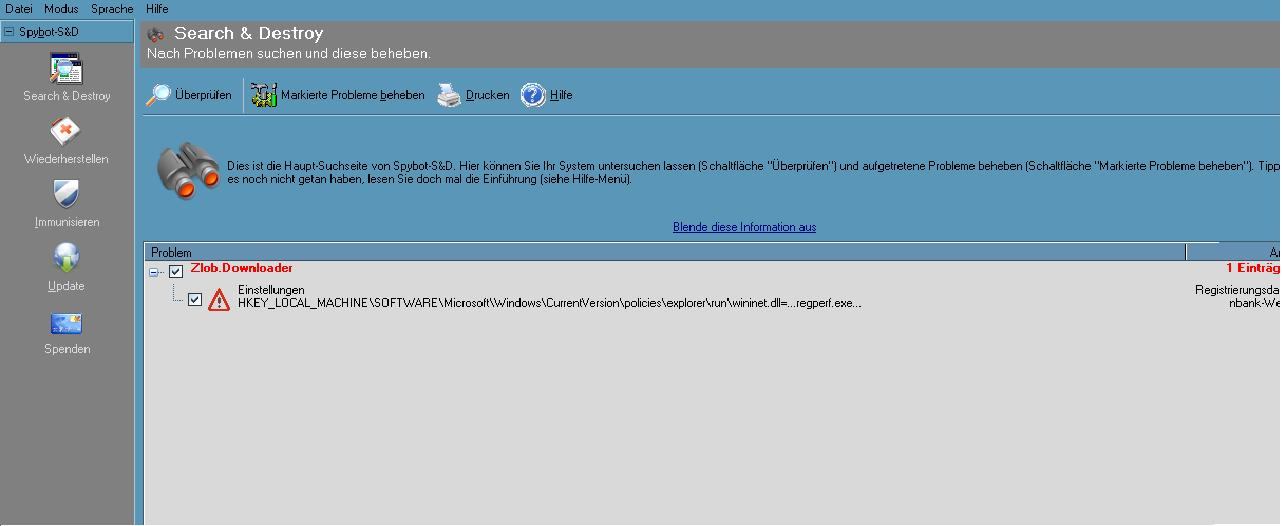Open the Modus menu
The image size is (1283, 526).
61,9
